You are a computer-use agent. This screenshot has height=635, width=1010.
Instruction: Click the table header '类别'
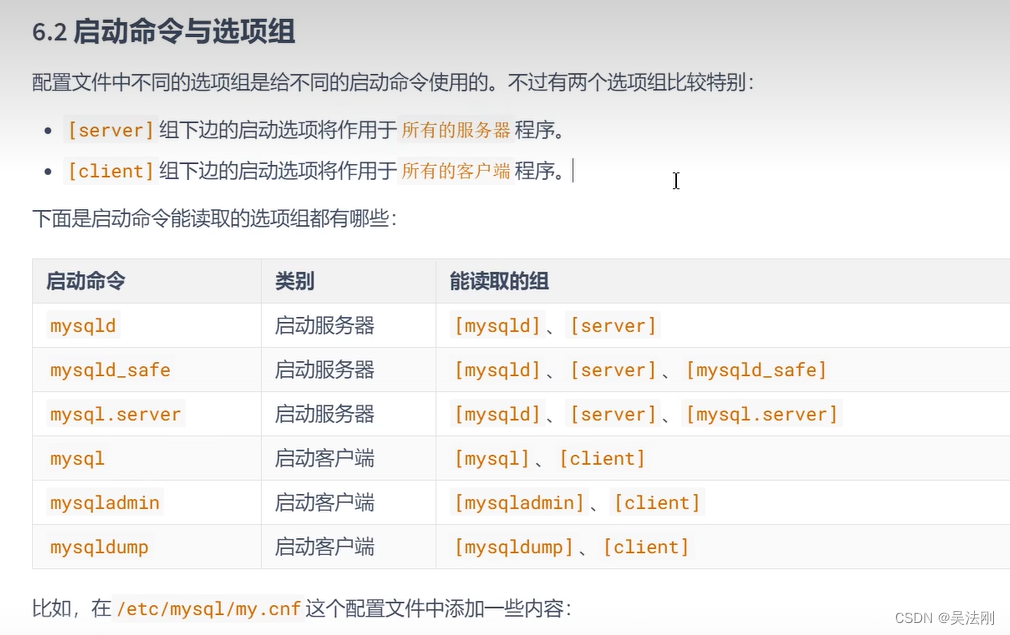[294, 281]
